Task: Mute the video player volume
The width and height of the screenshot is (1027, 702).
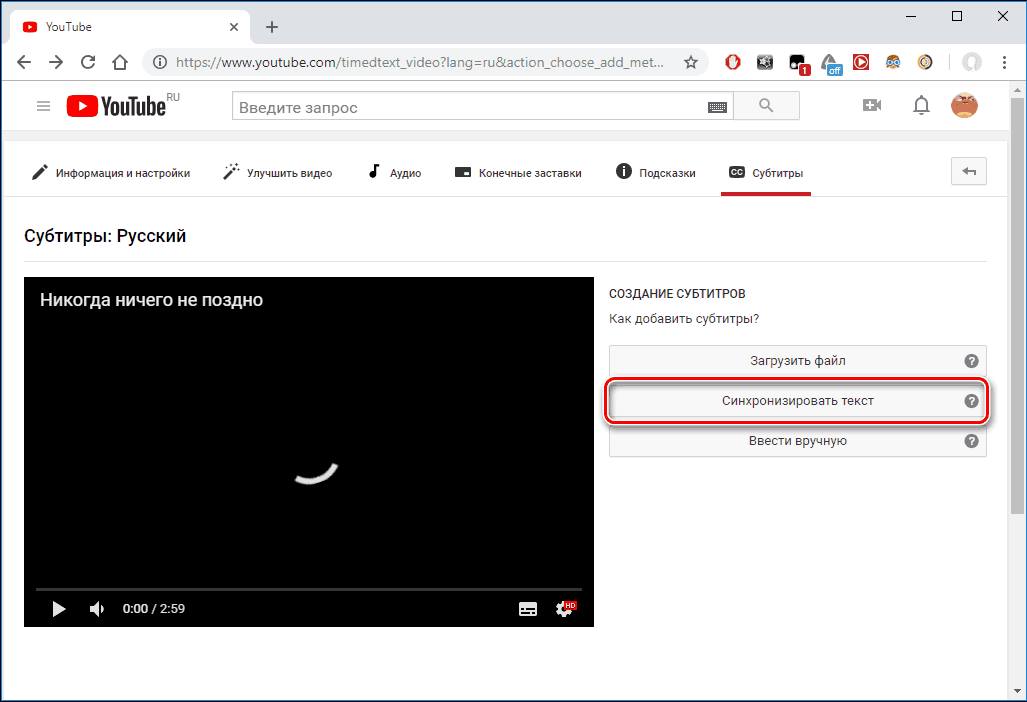Action: click(x=97, y=609)
